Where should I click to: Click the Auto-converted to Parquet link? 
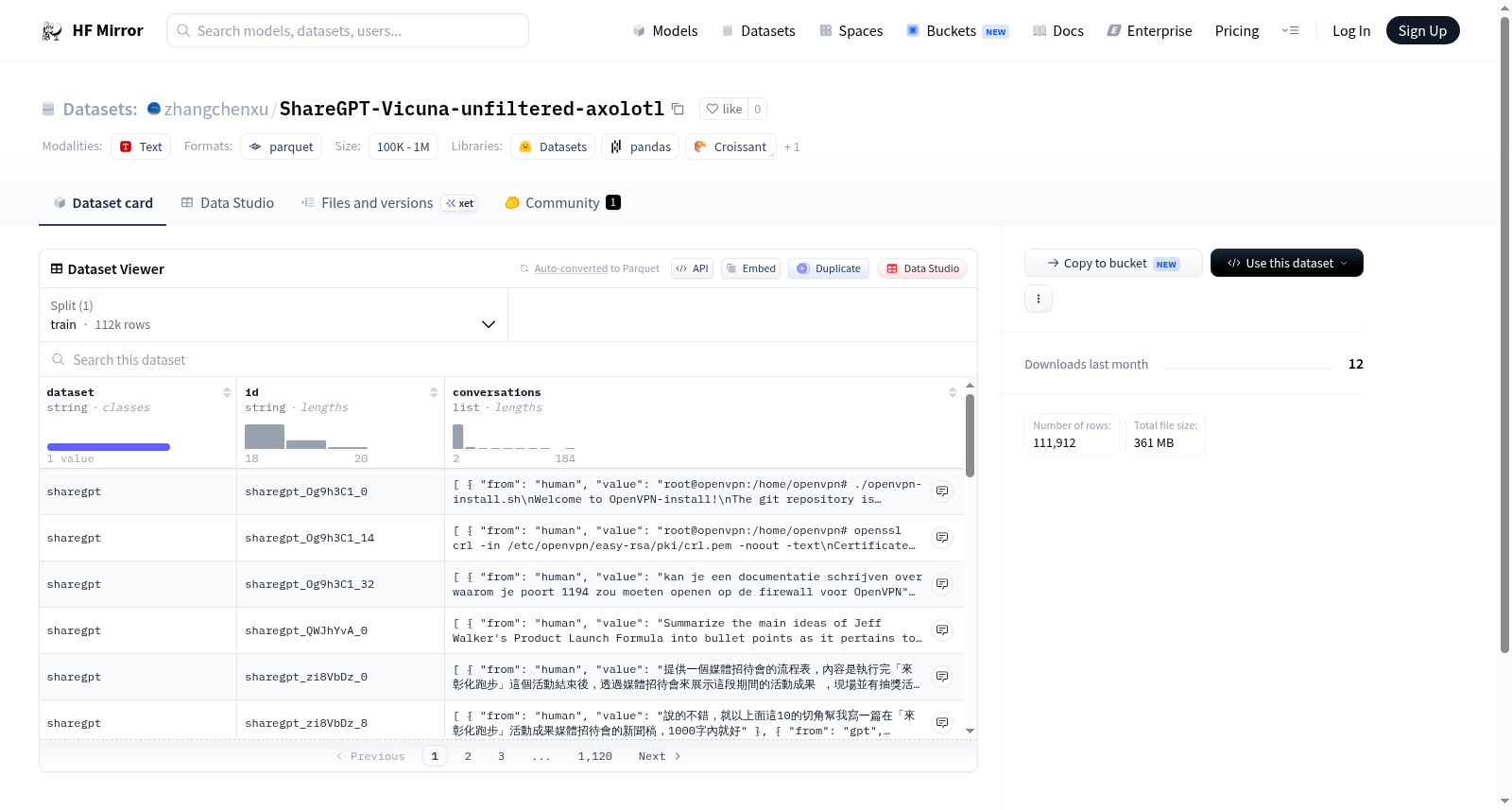(597, 268)
